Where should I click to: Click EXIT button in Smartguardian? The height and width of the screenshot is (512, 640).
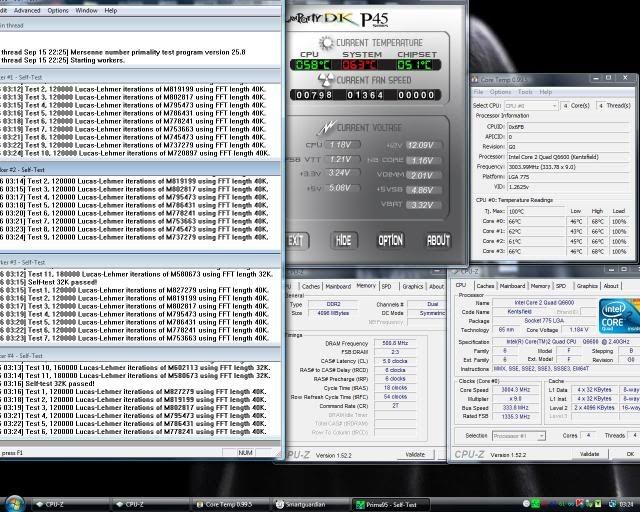[x=296, y=240]
